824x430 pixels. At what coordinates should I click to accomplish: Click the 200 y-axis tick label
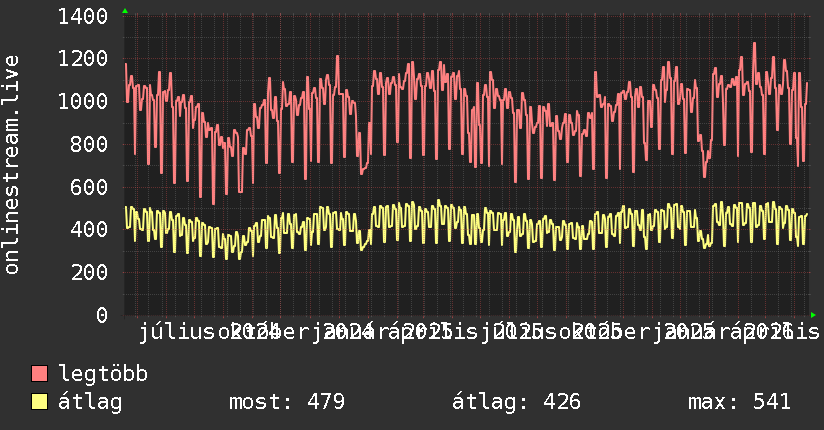pyautogui.click(x=89, y=272)
